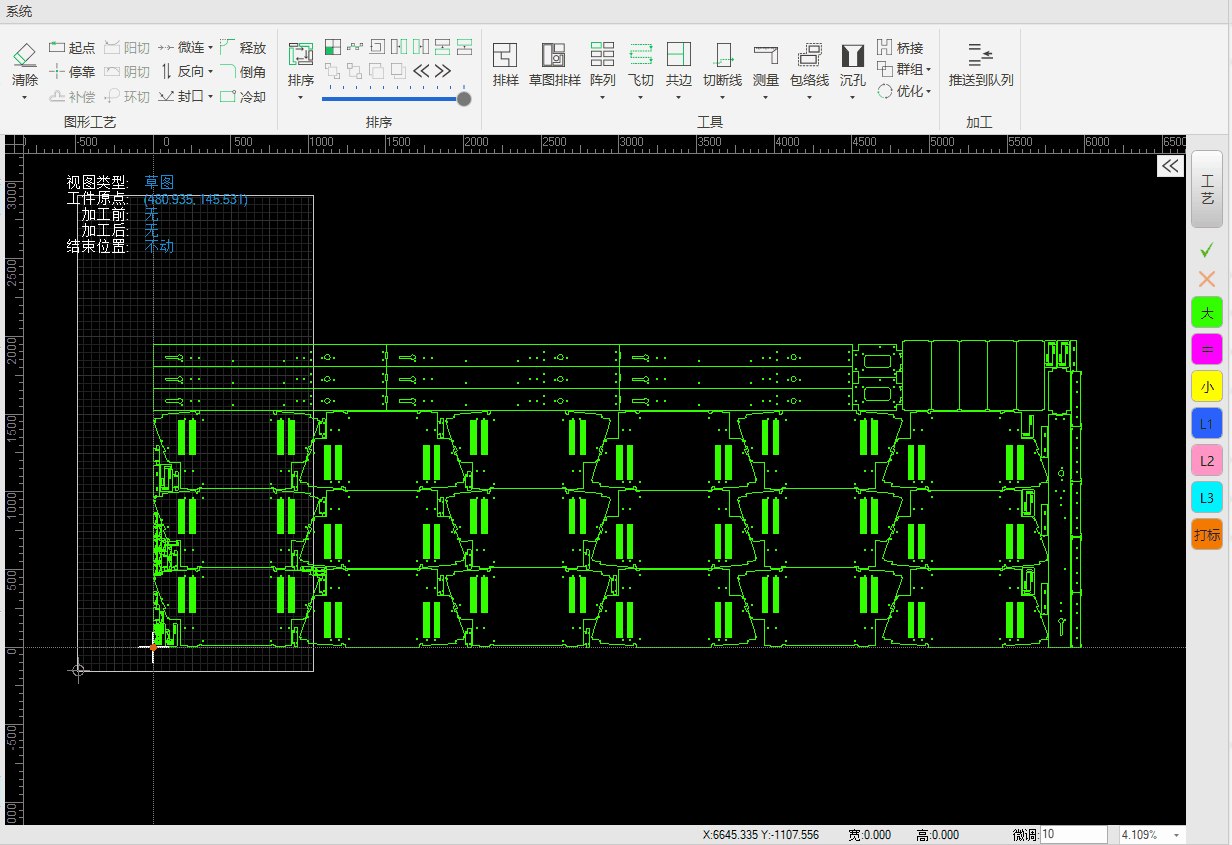Click the 无 value next to 加工前
The height and width of the screenshot is (845, 1232).
151,214
